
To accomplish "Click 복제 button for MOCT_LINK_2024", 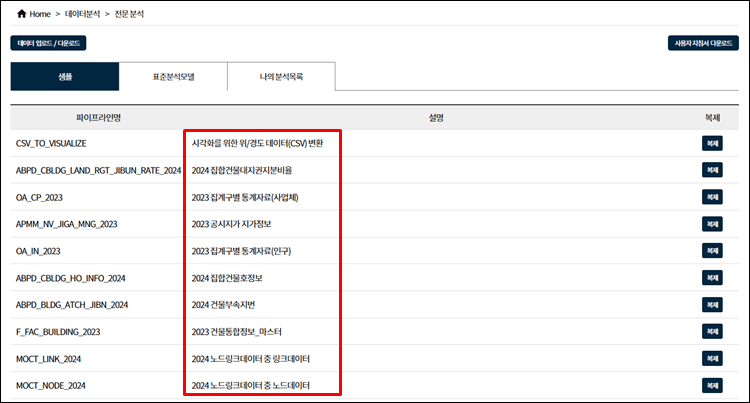I will point(712,359).
